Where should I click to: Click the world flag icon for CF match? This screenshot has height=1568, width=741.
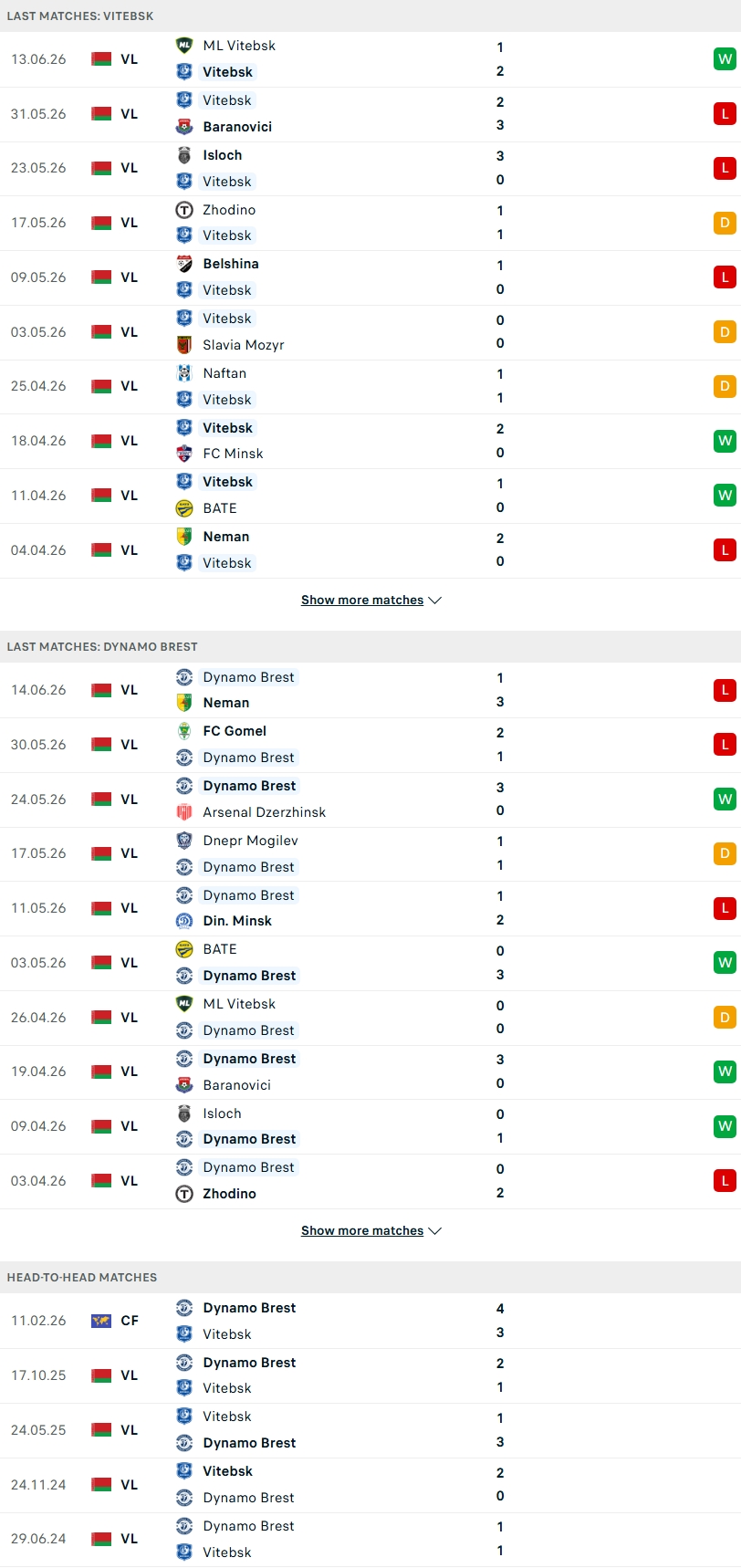[x=101, y=1321]
